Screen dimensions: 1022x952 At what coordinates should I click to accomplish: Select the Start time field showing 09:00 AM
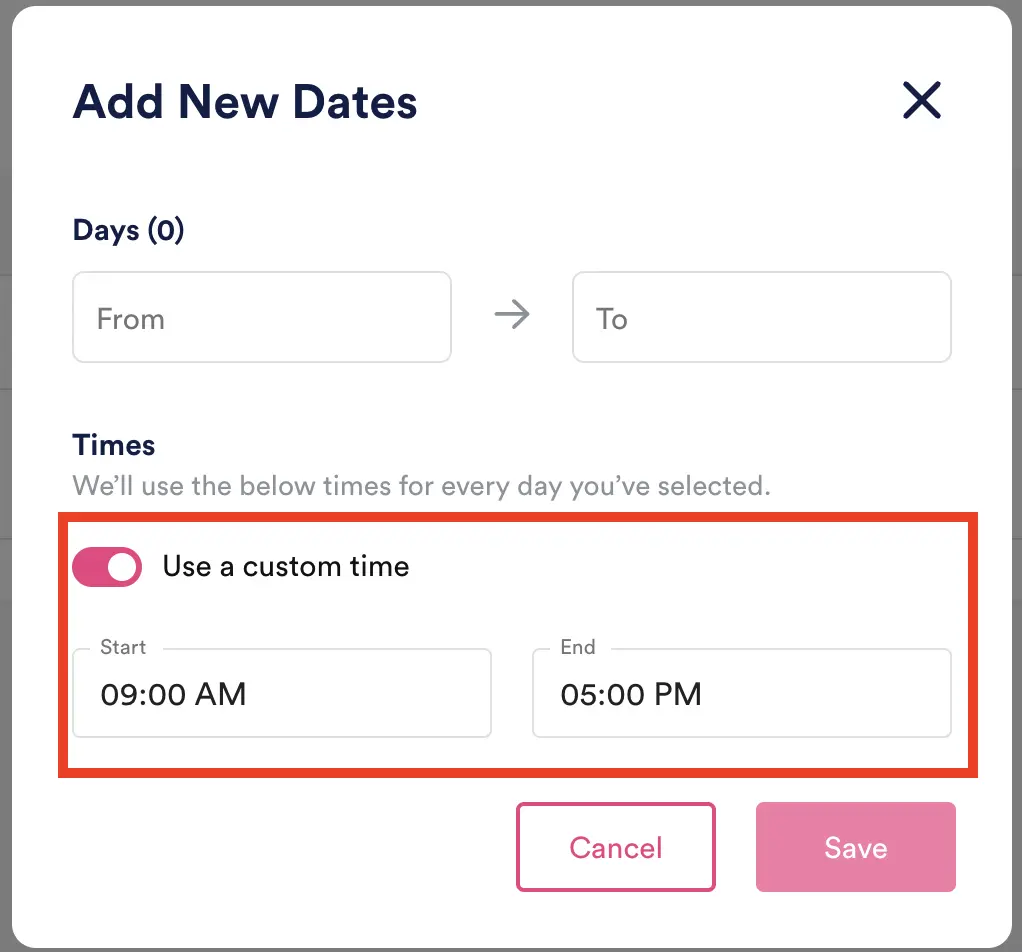tap(281, 693)
